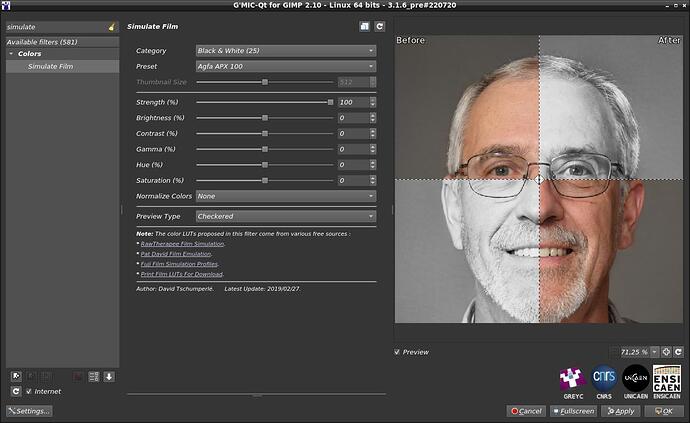
Task: Click the copy-command icon beside Simulate Film title
Action: tap(364, 26)
